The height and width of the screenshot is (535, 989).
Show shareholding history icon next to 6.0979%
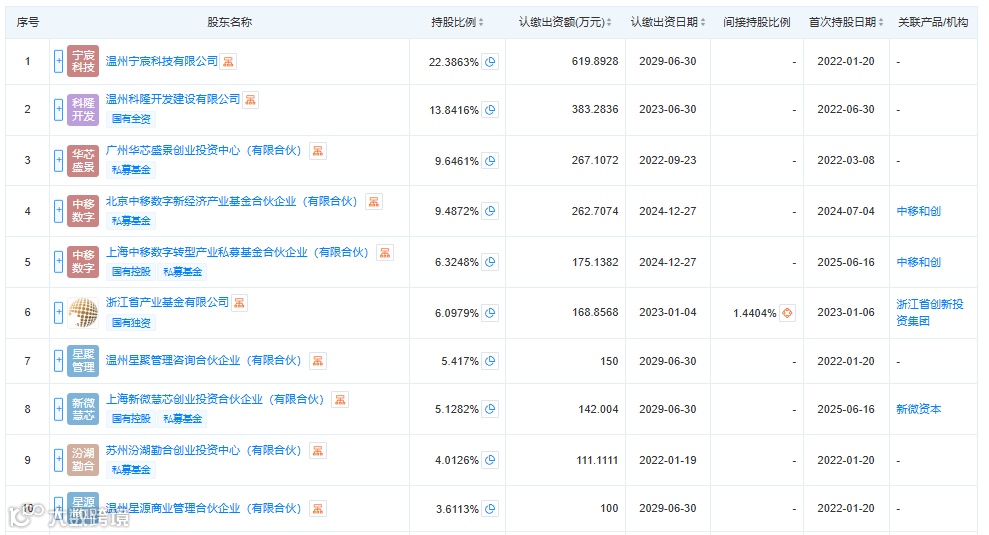pyautogui.click(x=490, y=313)
